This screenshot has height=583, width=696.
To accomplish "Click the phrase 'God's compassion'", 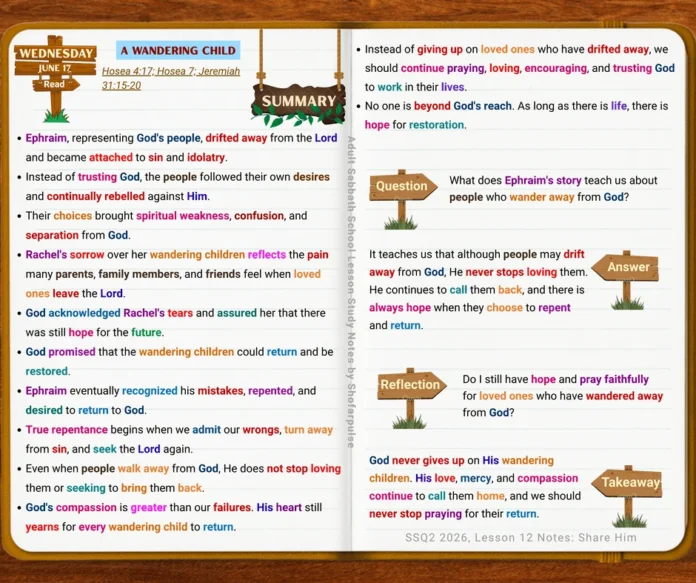I will (71, 508).
